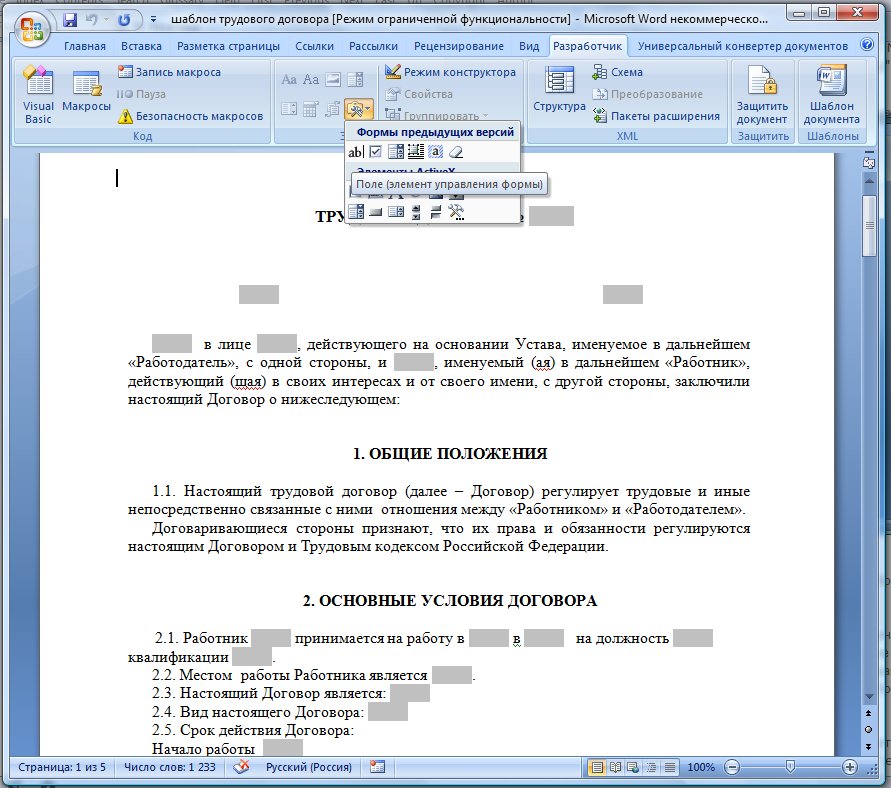Zoom out with minus button

click(732, 768)
